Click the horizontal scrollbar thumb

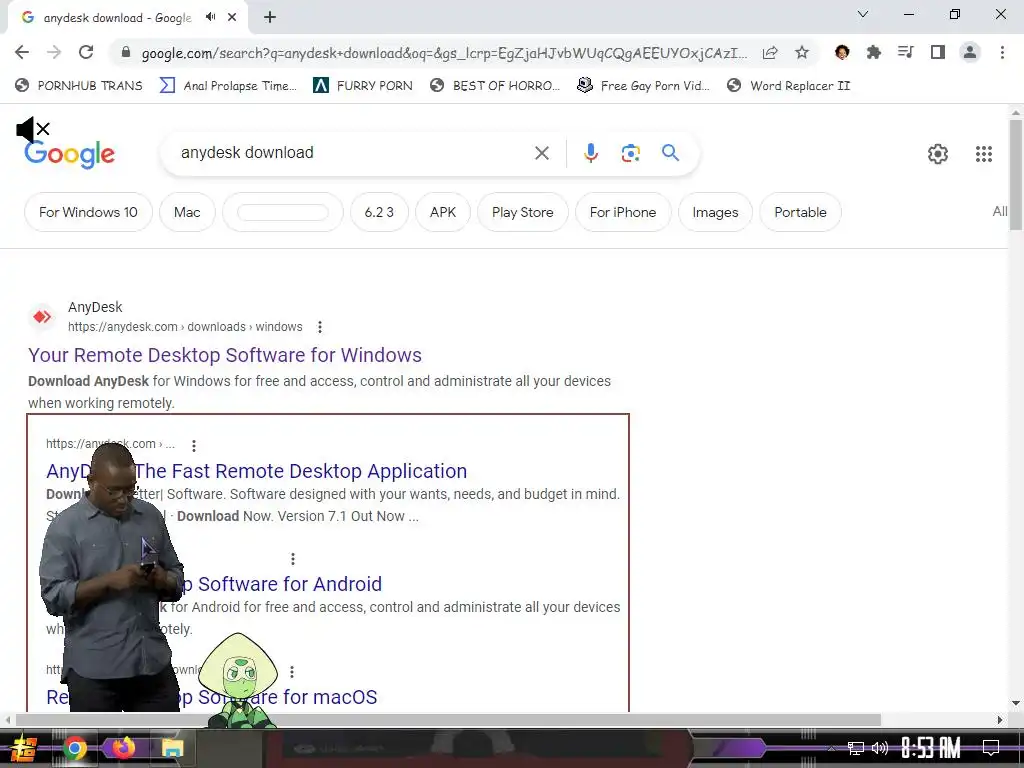point(448,720)
